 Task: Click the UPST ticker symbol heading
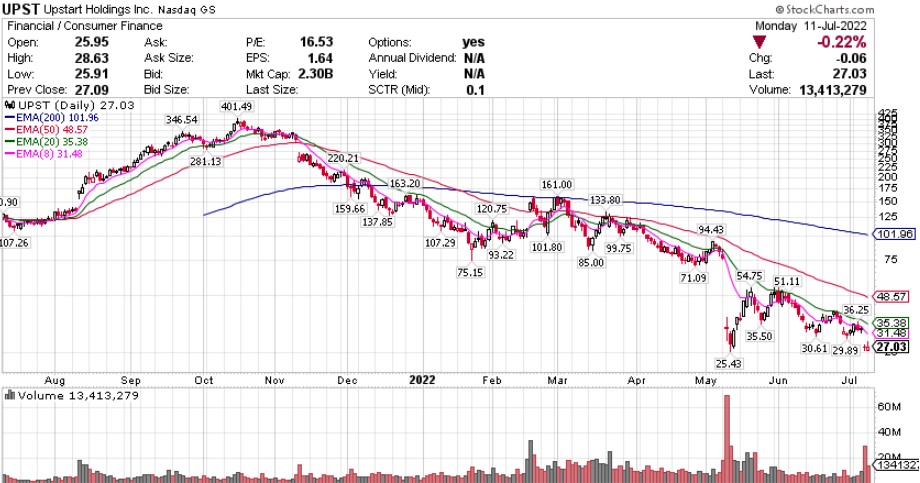tap(21, 9)
